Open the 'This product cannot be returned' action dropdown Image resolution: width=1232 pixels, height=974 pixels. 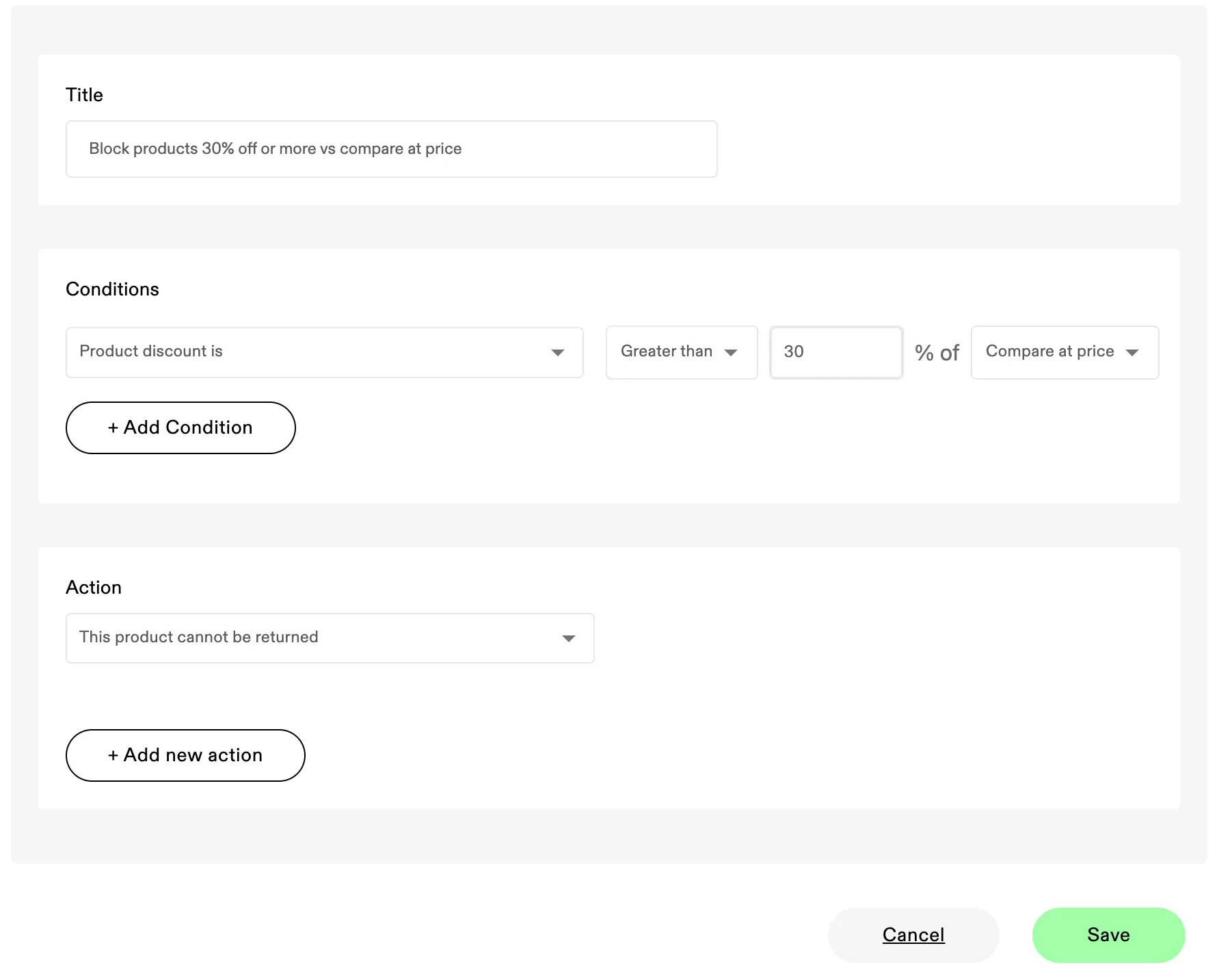[330, 638]
